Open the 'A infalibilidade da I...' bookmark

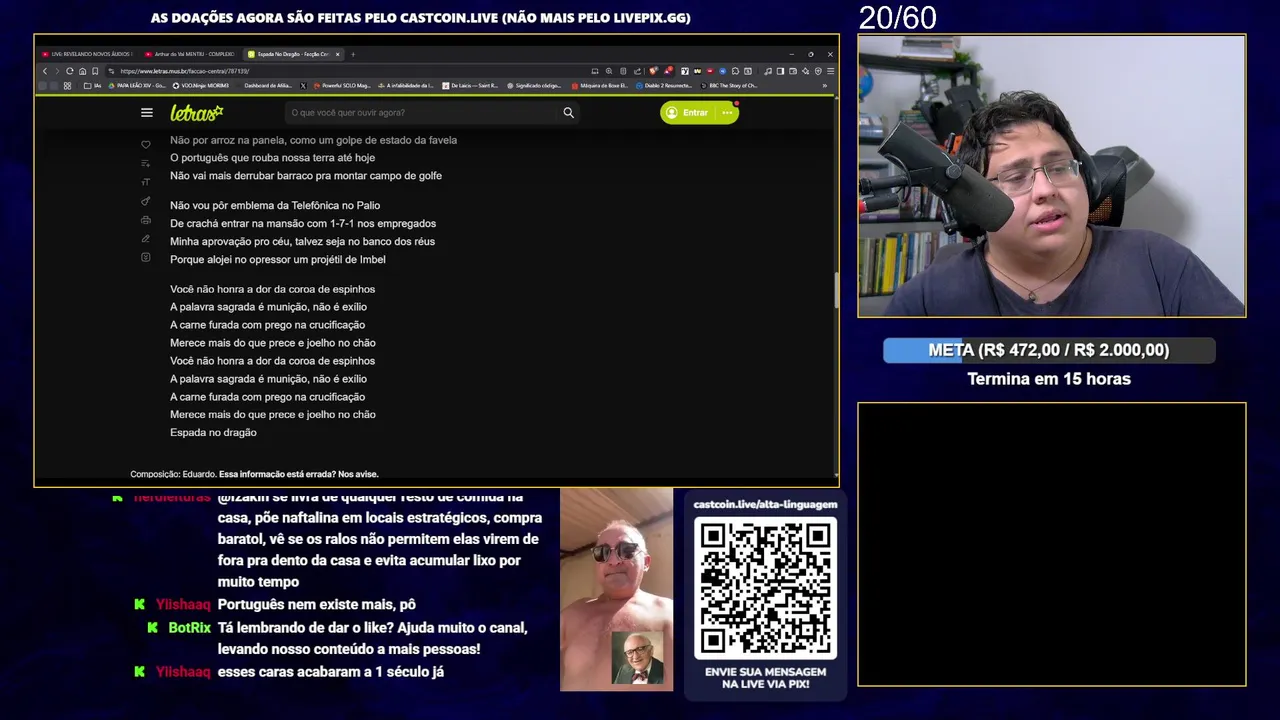[405, 86]
